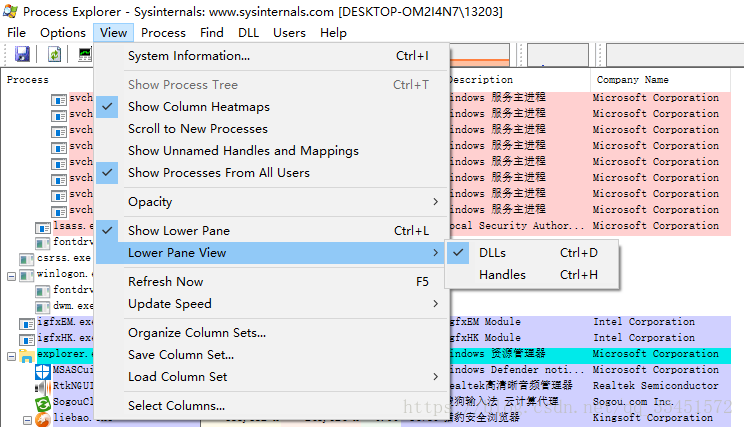Click the liebao browser icon
The image size is (744, 427).
pos(43,419)
